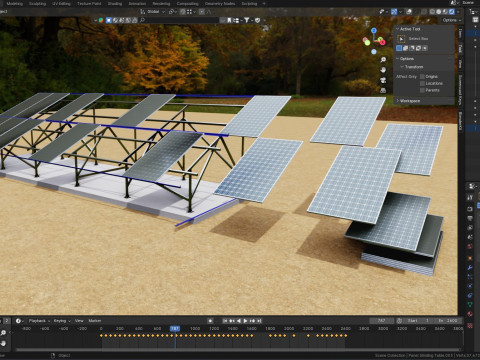
Task: Open the snapping options dropdown
Action: [191, 12]
